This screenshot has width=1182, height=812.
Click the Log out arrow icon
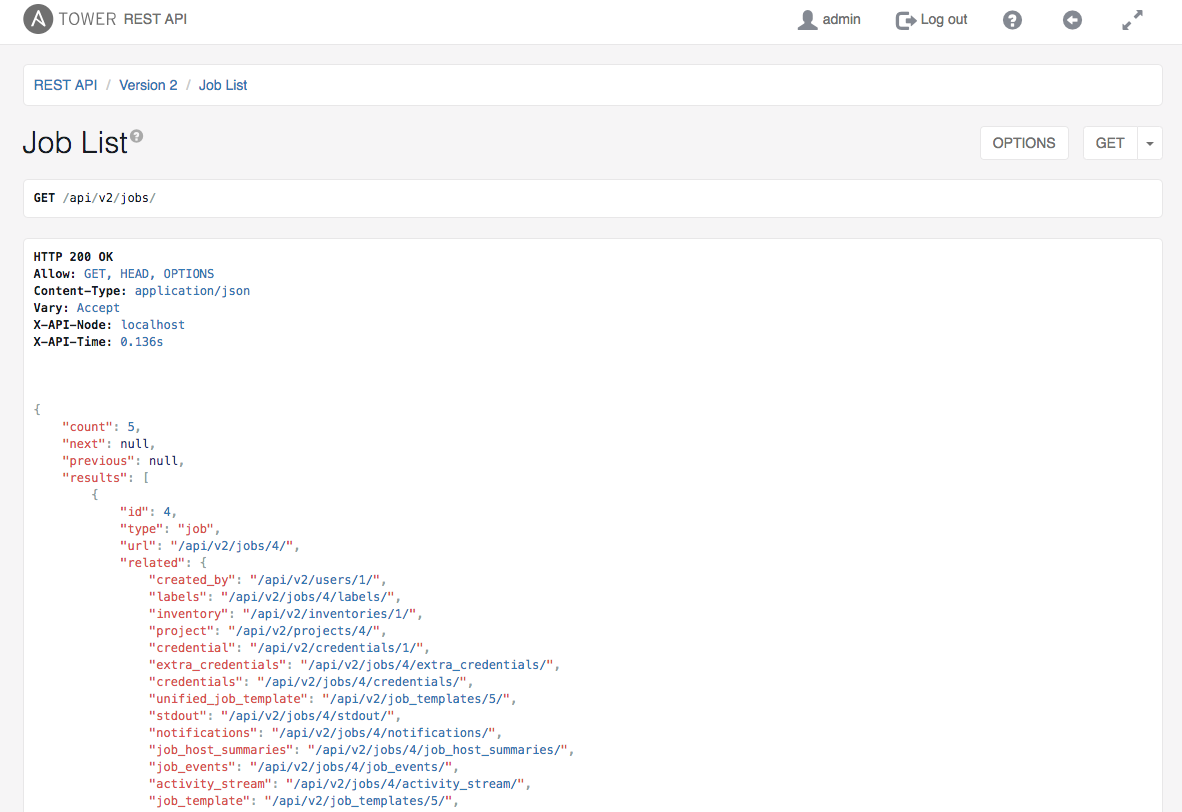click(905, 20)
